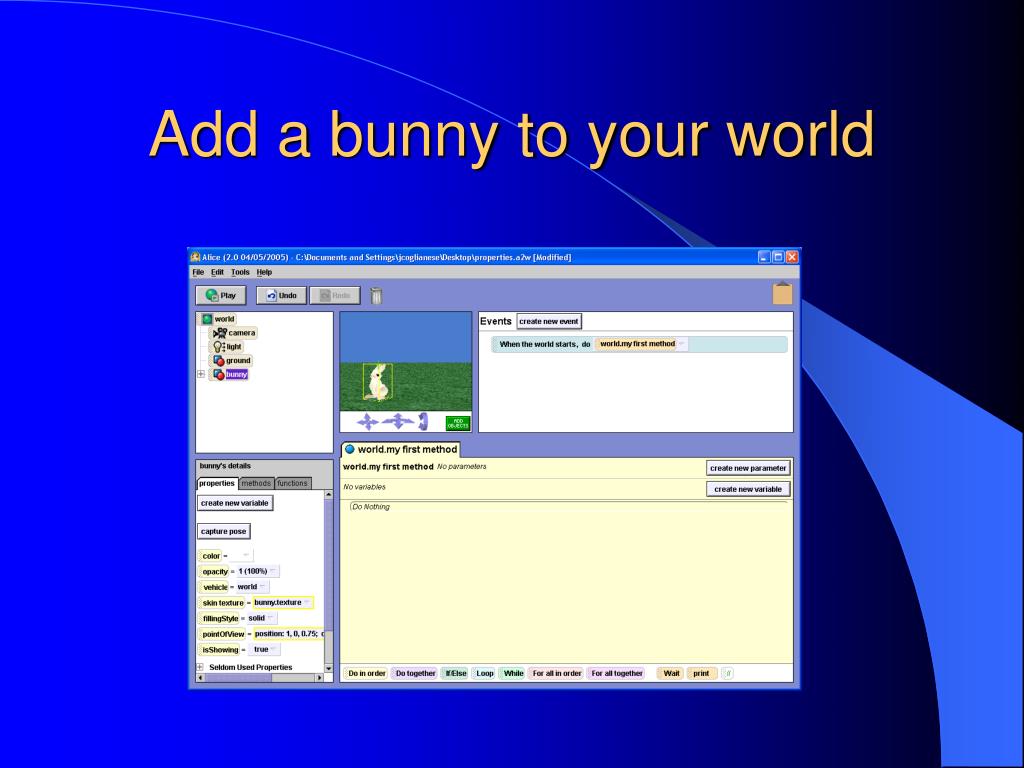
Task: Switch to the properties tab
Action: tap(217, 483)
